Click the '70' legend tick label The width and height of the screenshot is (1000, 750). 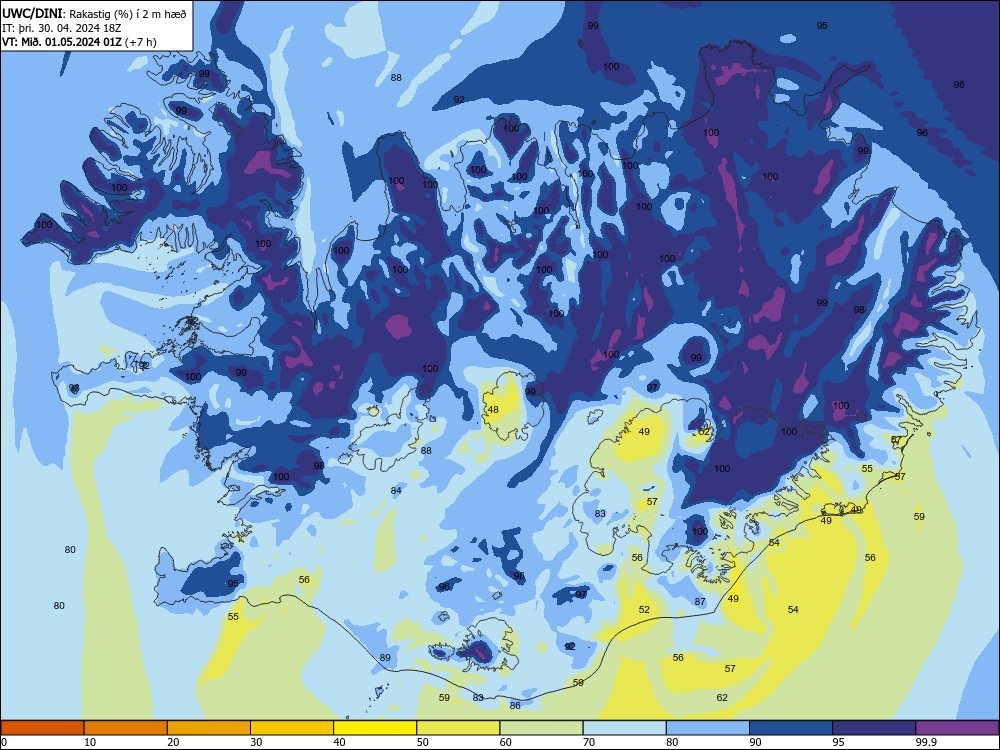pos(589,742)
